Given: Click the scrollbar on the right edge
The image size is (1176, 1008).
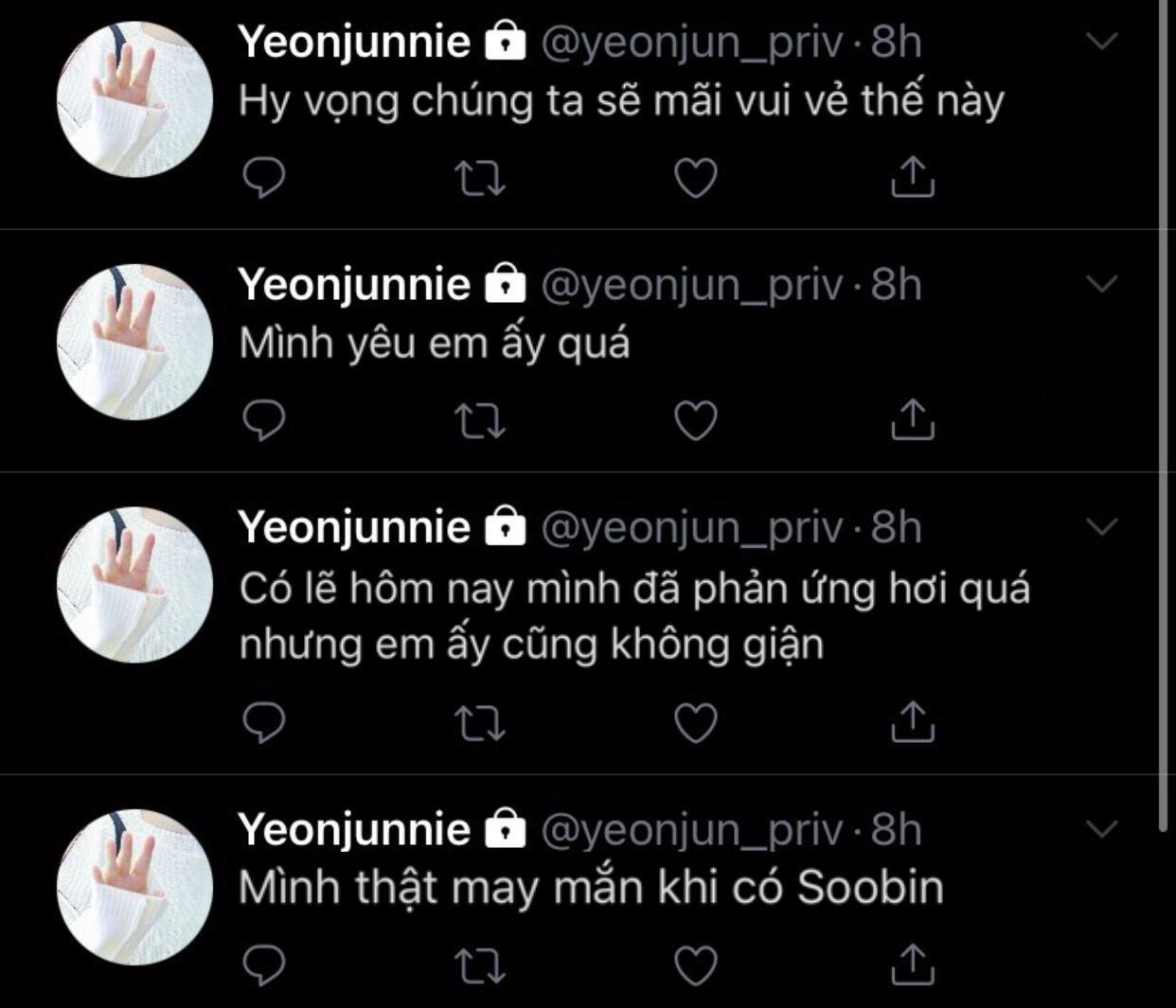Looking at the screenshot, I should pos(1164,416).
